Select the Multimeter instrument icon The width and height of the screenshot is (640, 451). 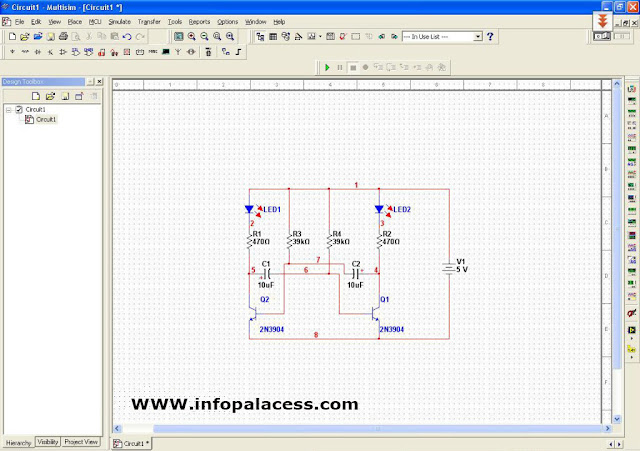point(632,89)
